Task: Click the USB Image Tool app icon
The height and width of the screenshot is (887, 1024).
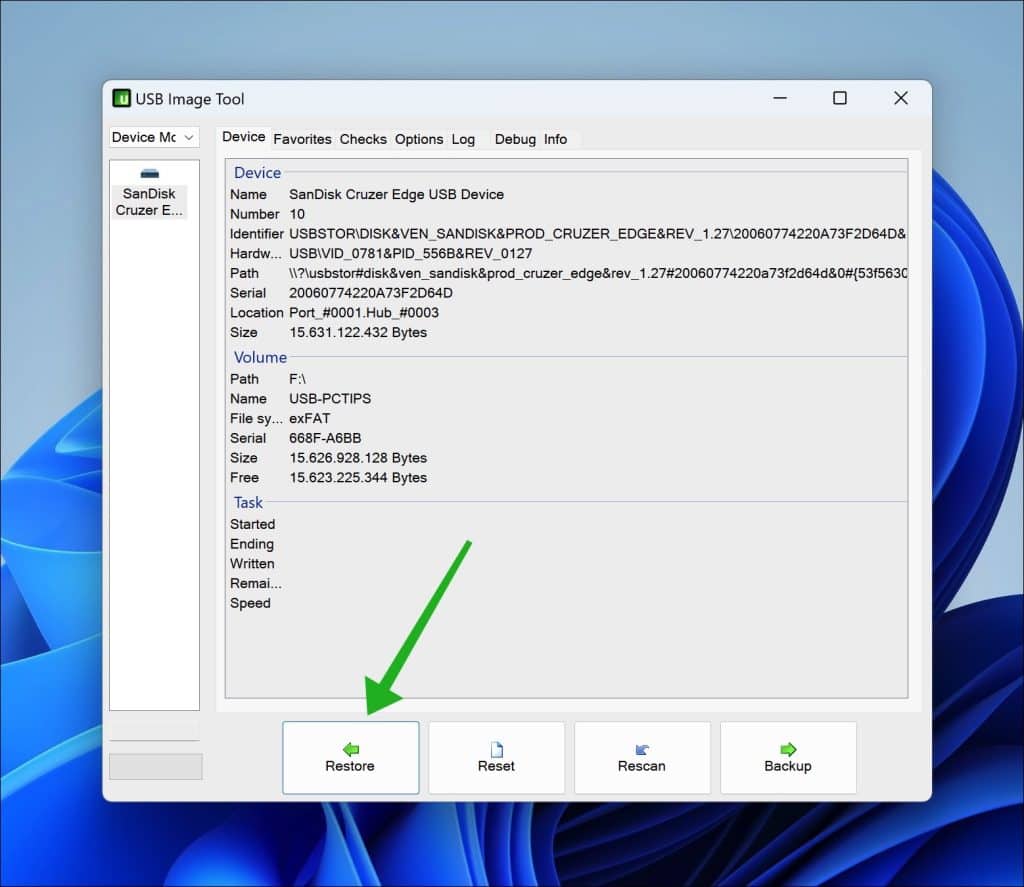Action: (121, 98)
